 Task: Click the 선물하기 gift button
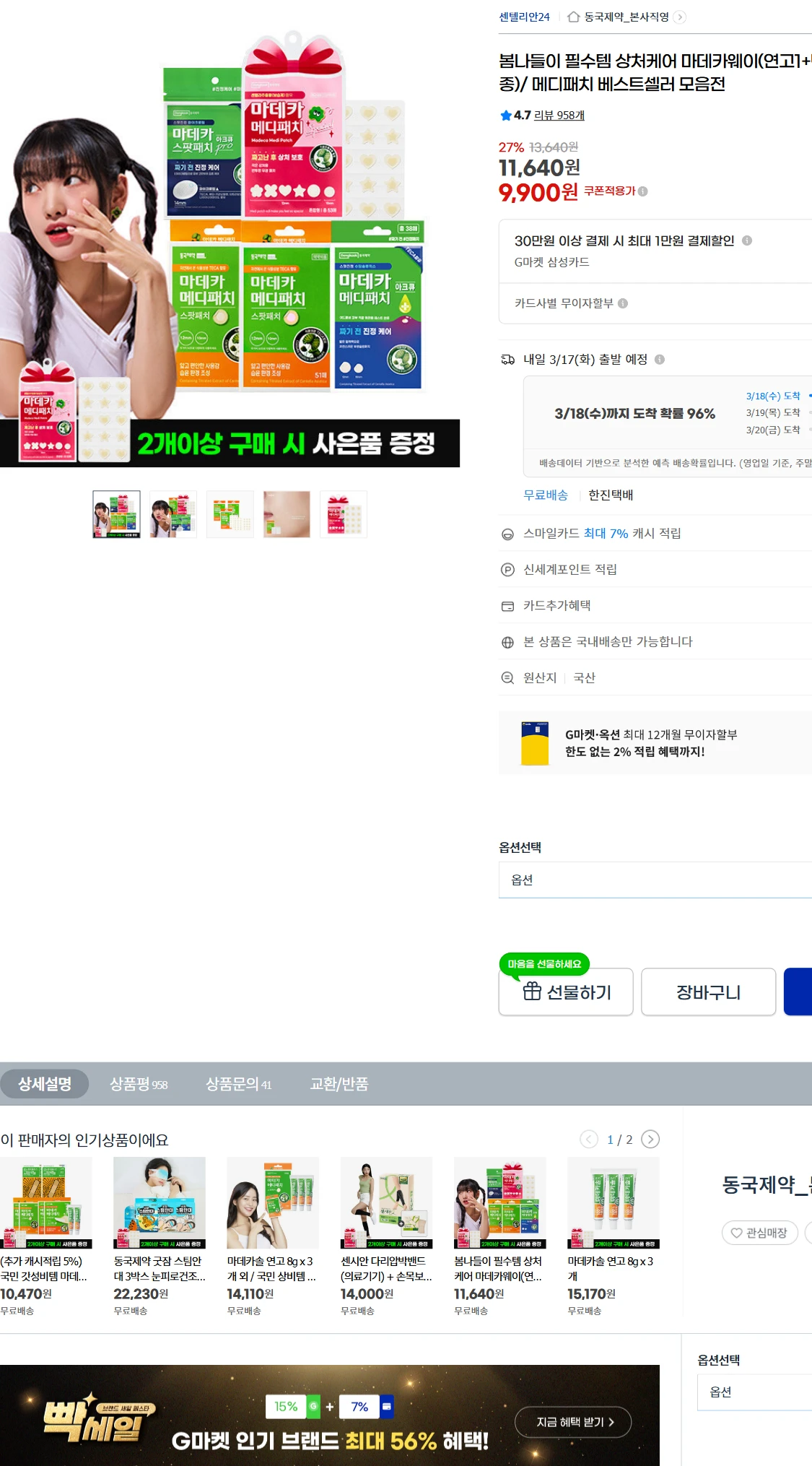coord(566,992)
